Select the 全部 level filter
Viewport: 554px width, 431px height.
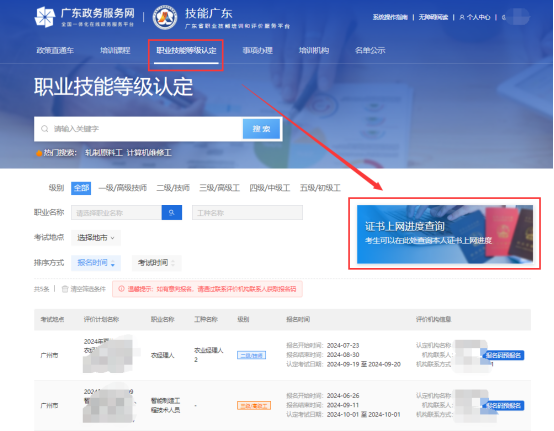click(x=81, y=188)
